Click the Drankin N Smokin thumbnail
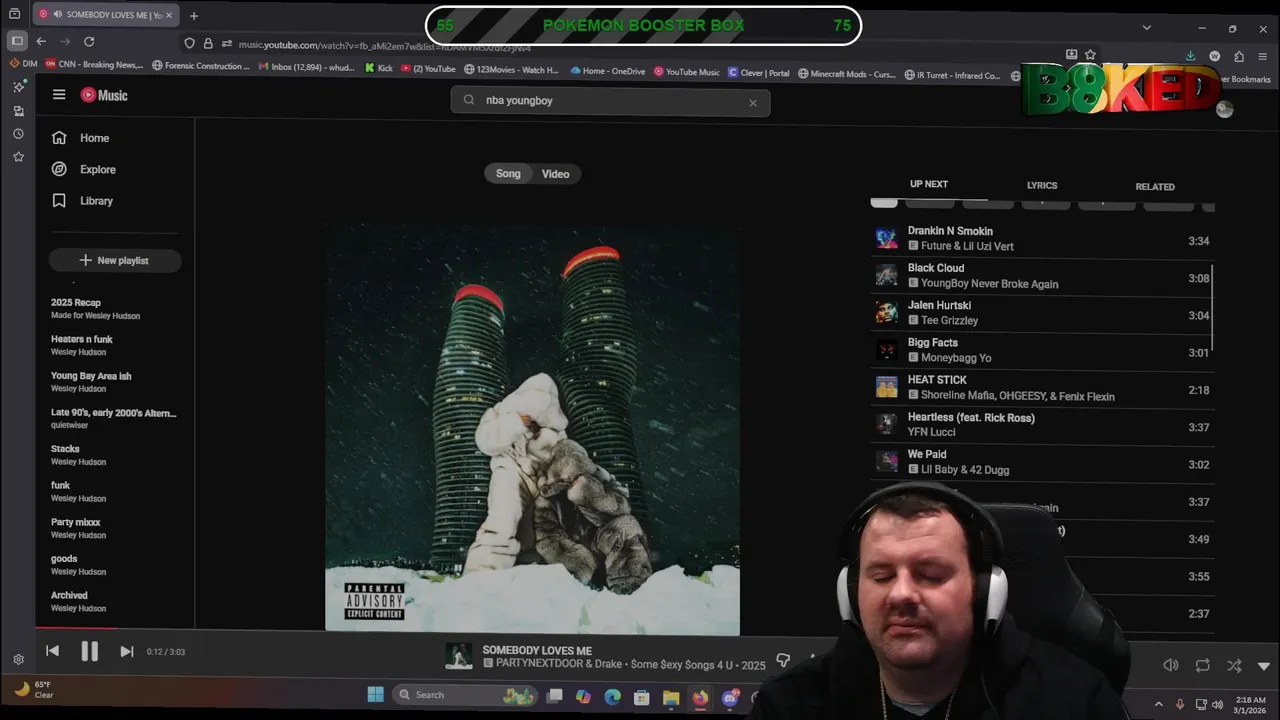The height and width of the screenshot is (720, 1280). point(886,238)
